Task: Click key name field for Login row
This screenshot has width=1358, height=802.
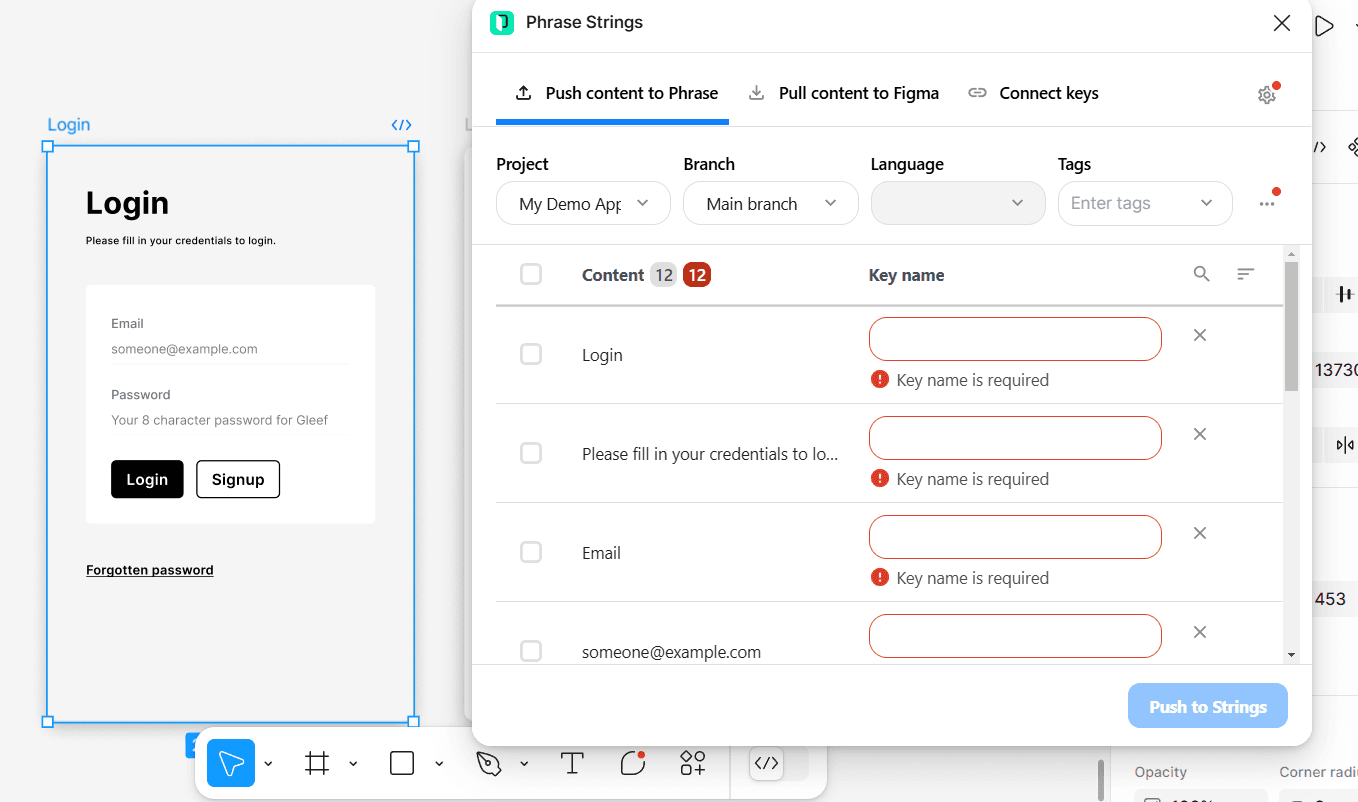Action: pyautogui.click(x=1015, y=339)
